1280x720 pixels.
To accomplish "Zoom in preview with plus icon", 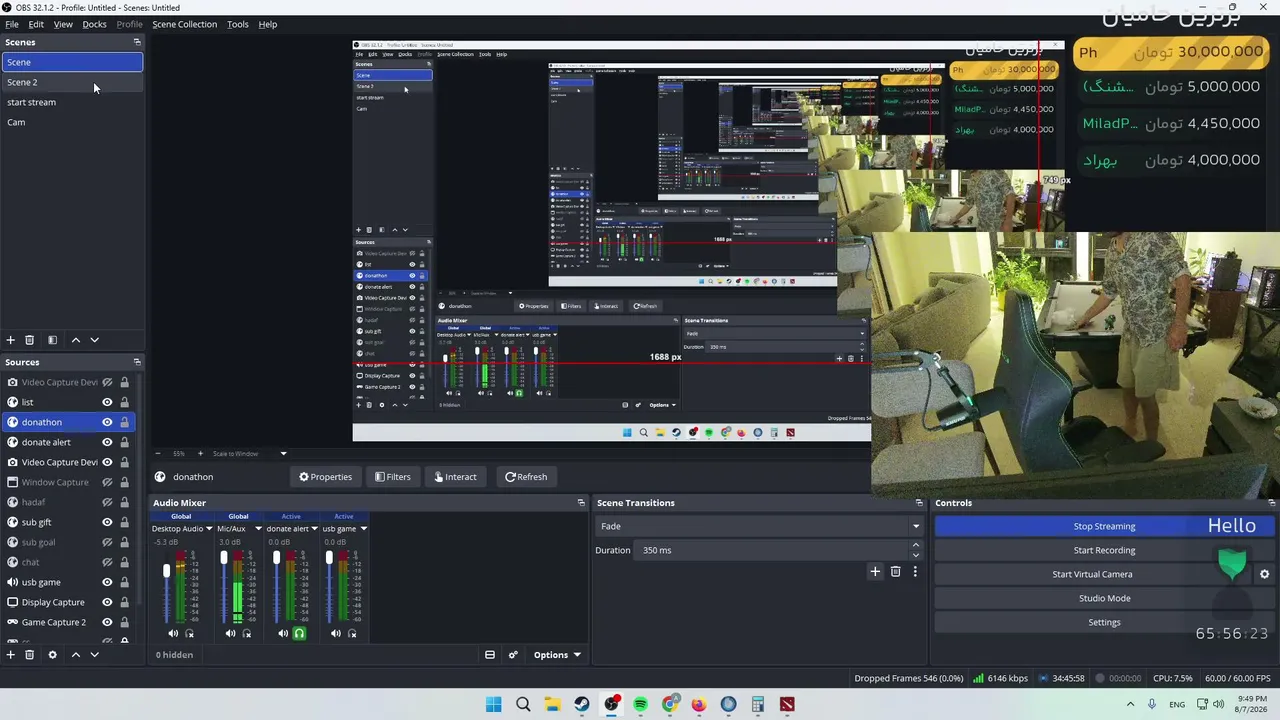I will (x=200, y=454).
